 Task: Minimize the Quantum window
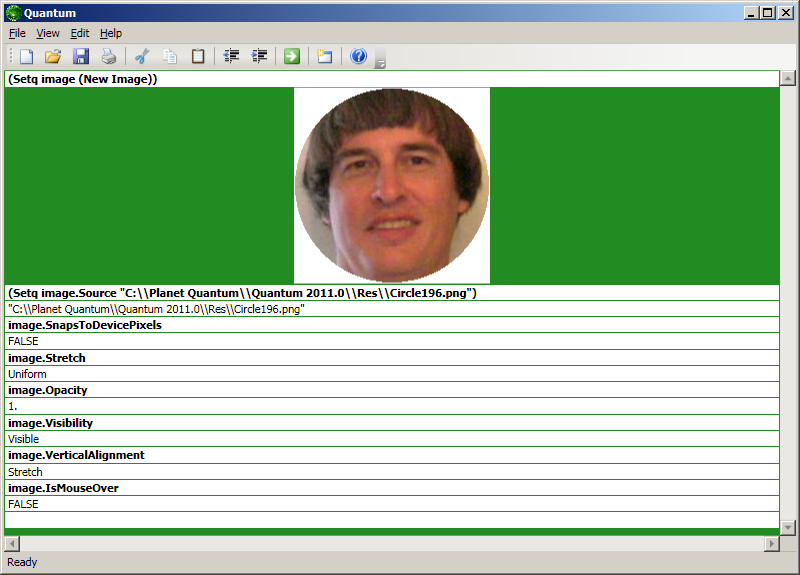(x=751, y=13)
